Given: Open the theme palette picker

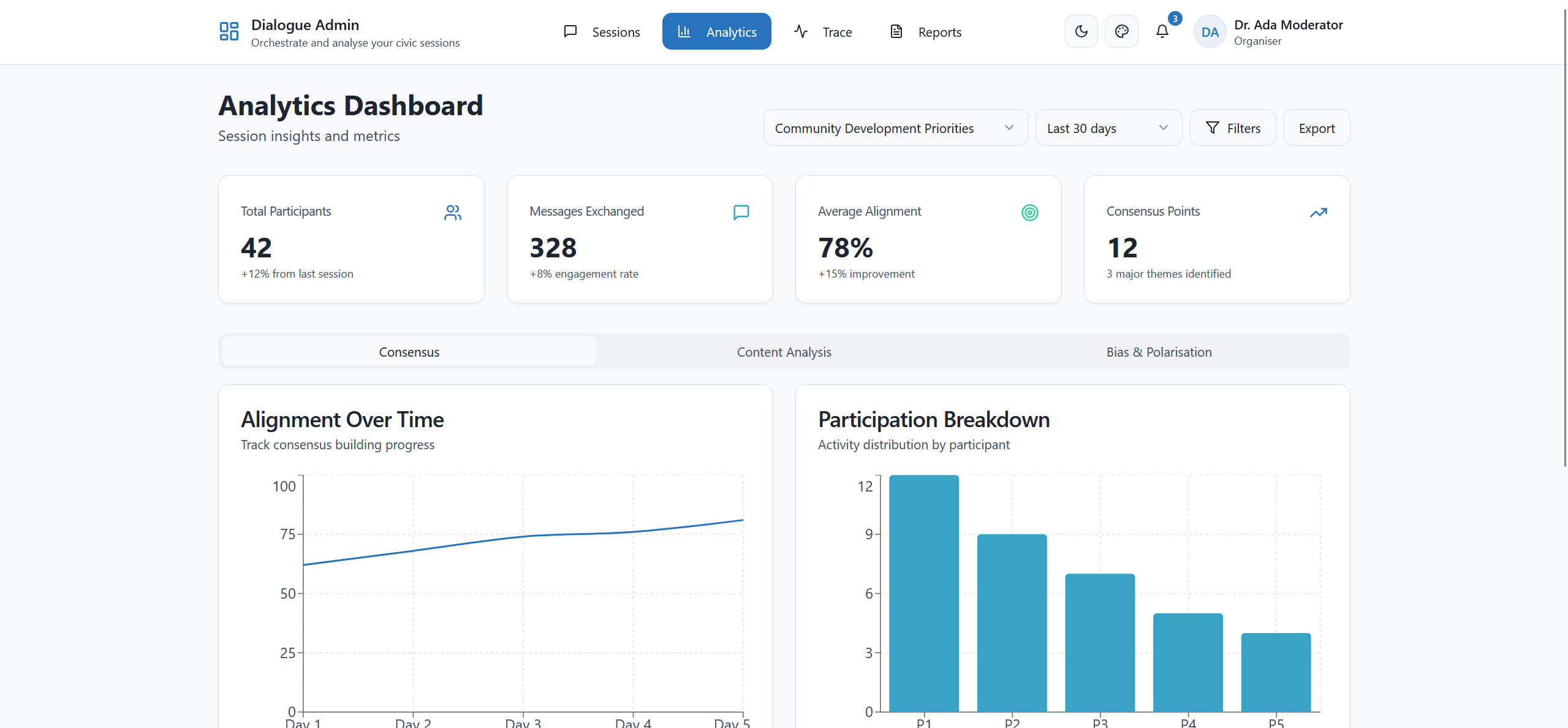Looking at the screenshot, I should pyautogui.click(x=1121, y=31).
